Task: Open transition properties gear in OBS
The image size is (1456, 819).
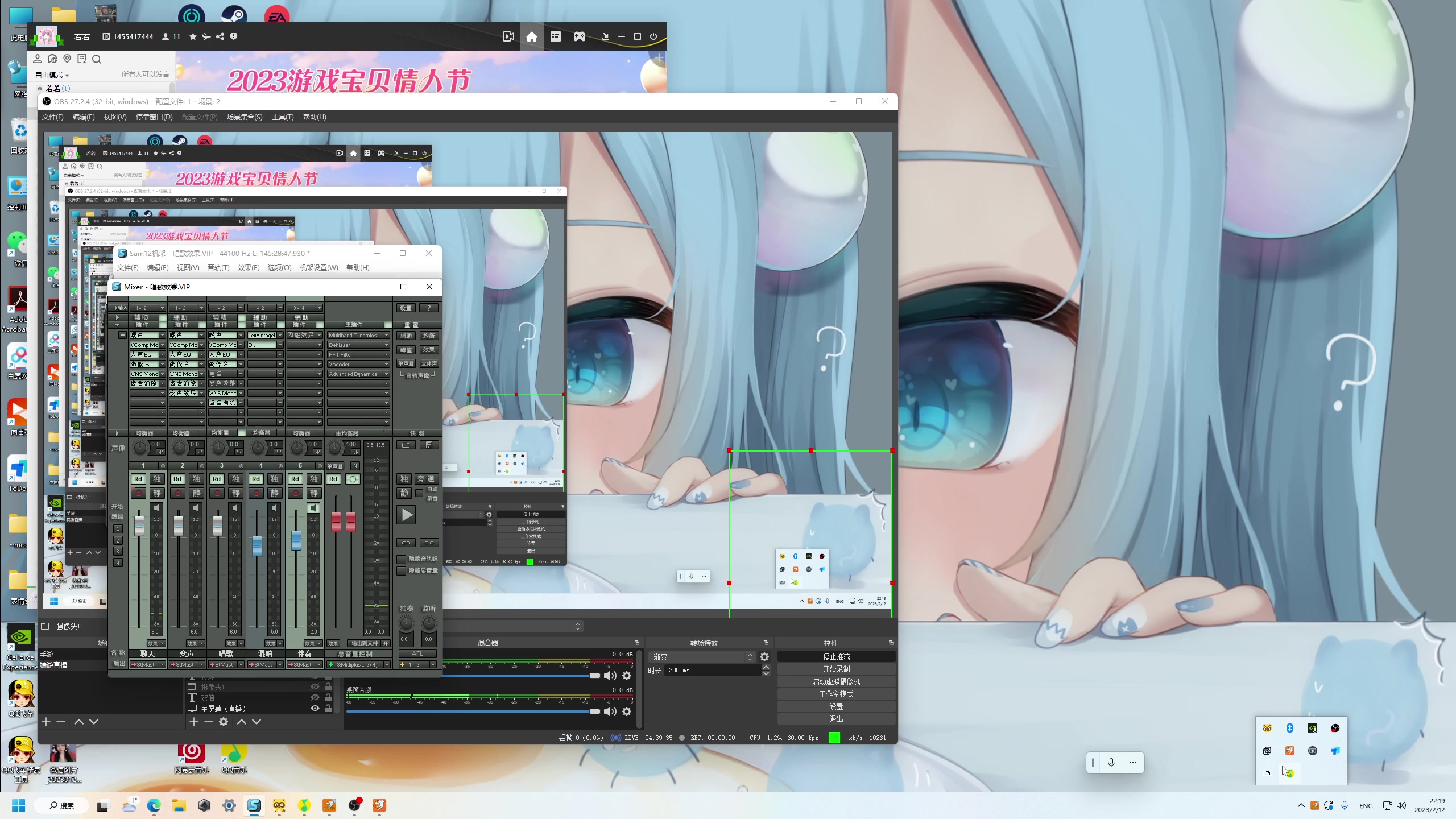Action: point(764,657)
